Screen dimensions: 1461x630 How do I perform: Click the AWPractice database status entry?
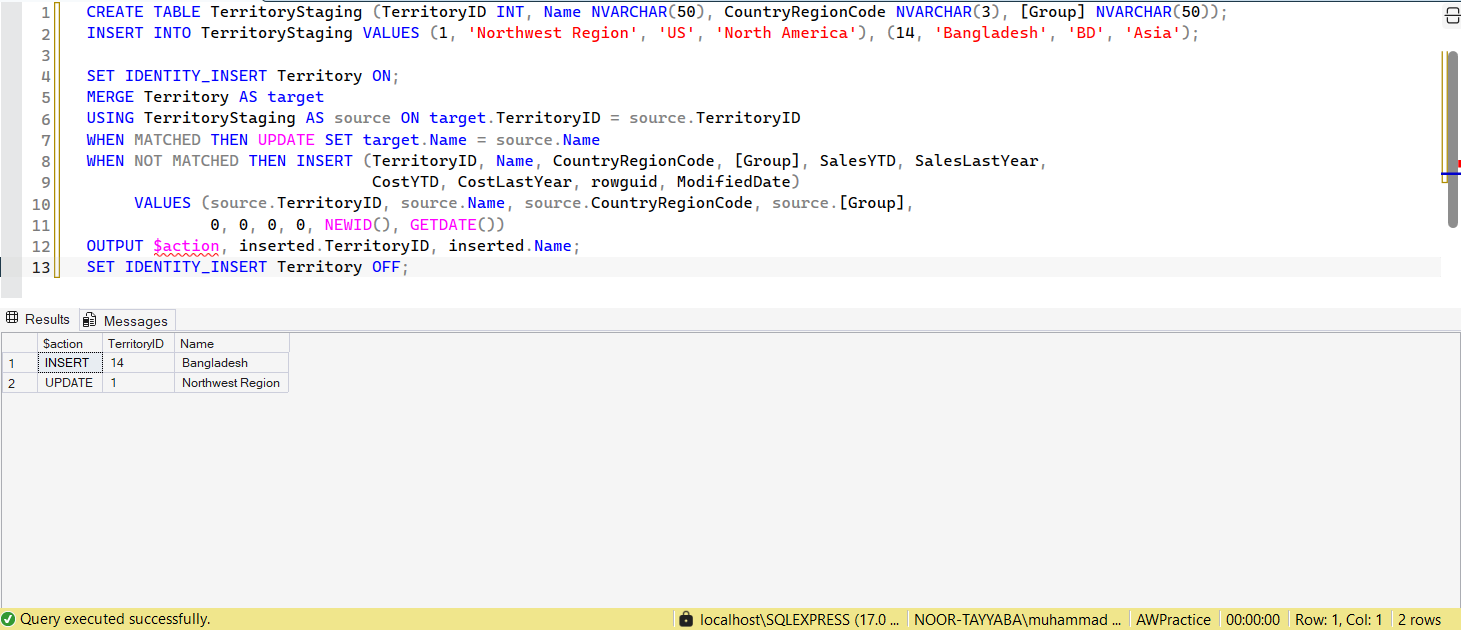(x=1173, y=619)
